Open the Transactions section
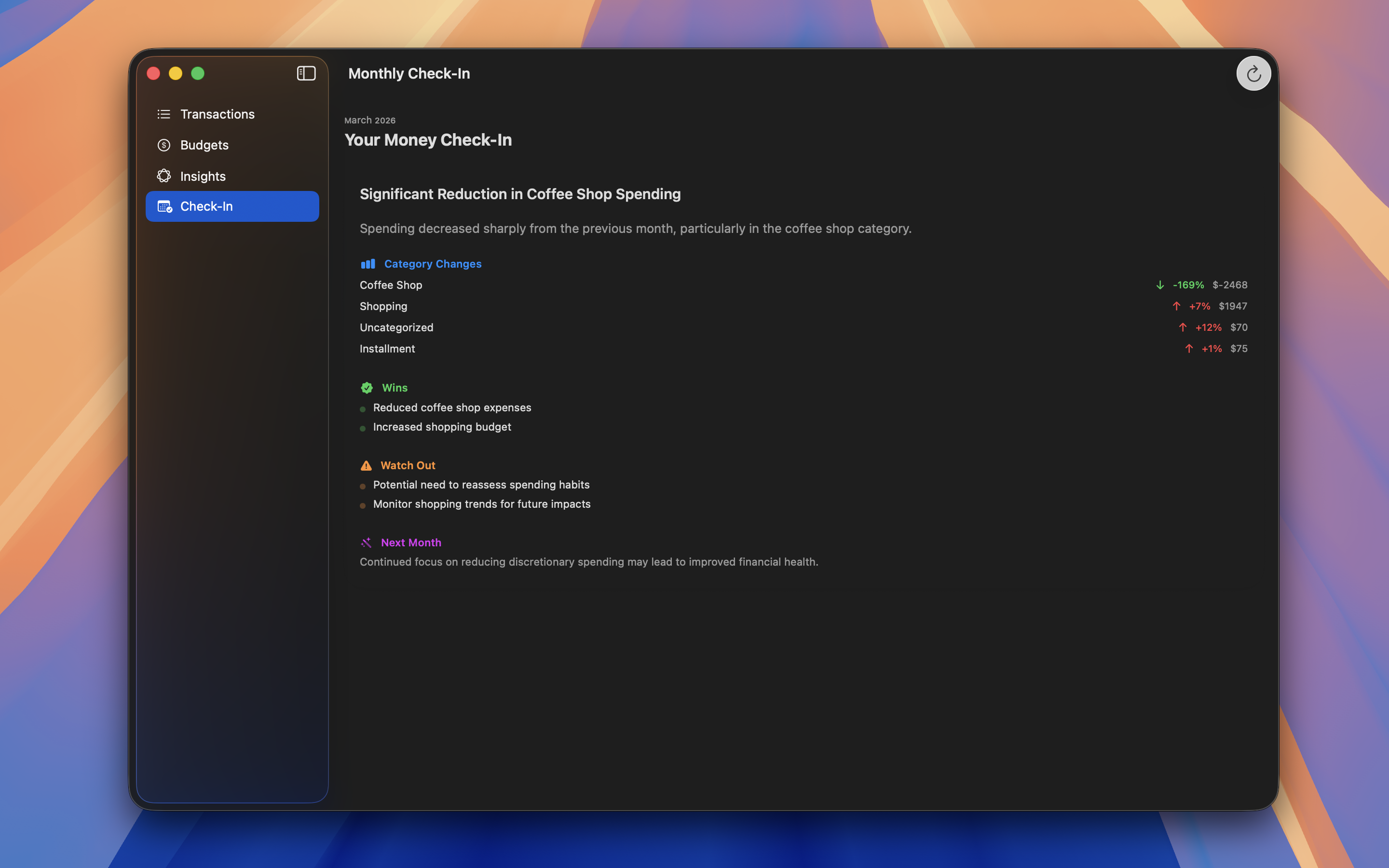Image resolution: width=1389 pixels, height=868 pixels. coord(232,114)
